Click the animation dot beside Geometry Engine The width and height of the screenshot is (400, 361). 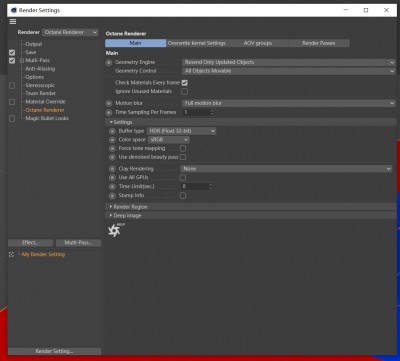[109, 62]
